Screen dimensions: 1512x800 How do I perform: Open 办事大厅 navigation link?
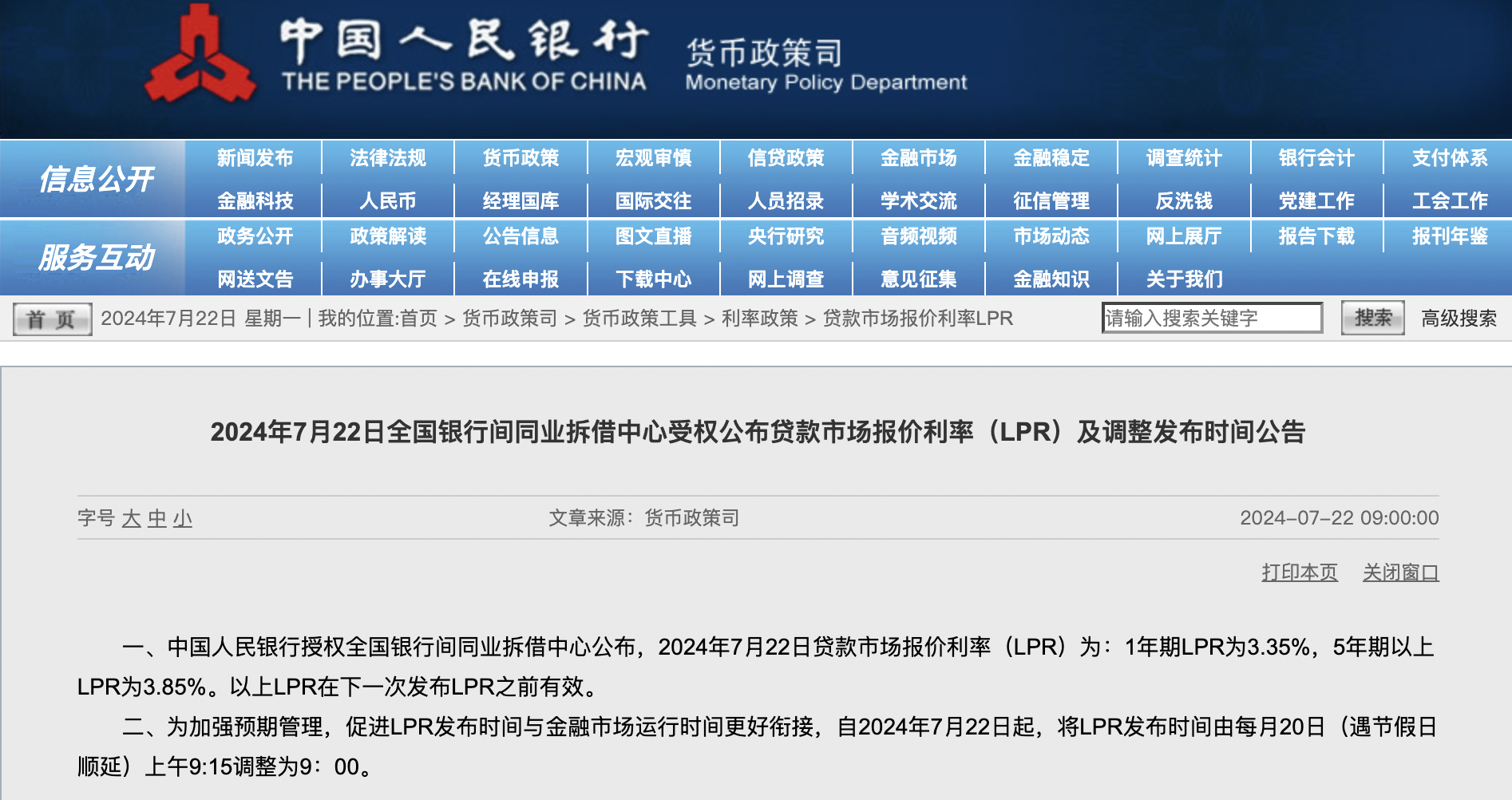click(x=388, y=279)
